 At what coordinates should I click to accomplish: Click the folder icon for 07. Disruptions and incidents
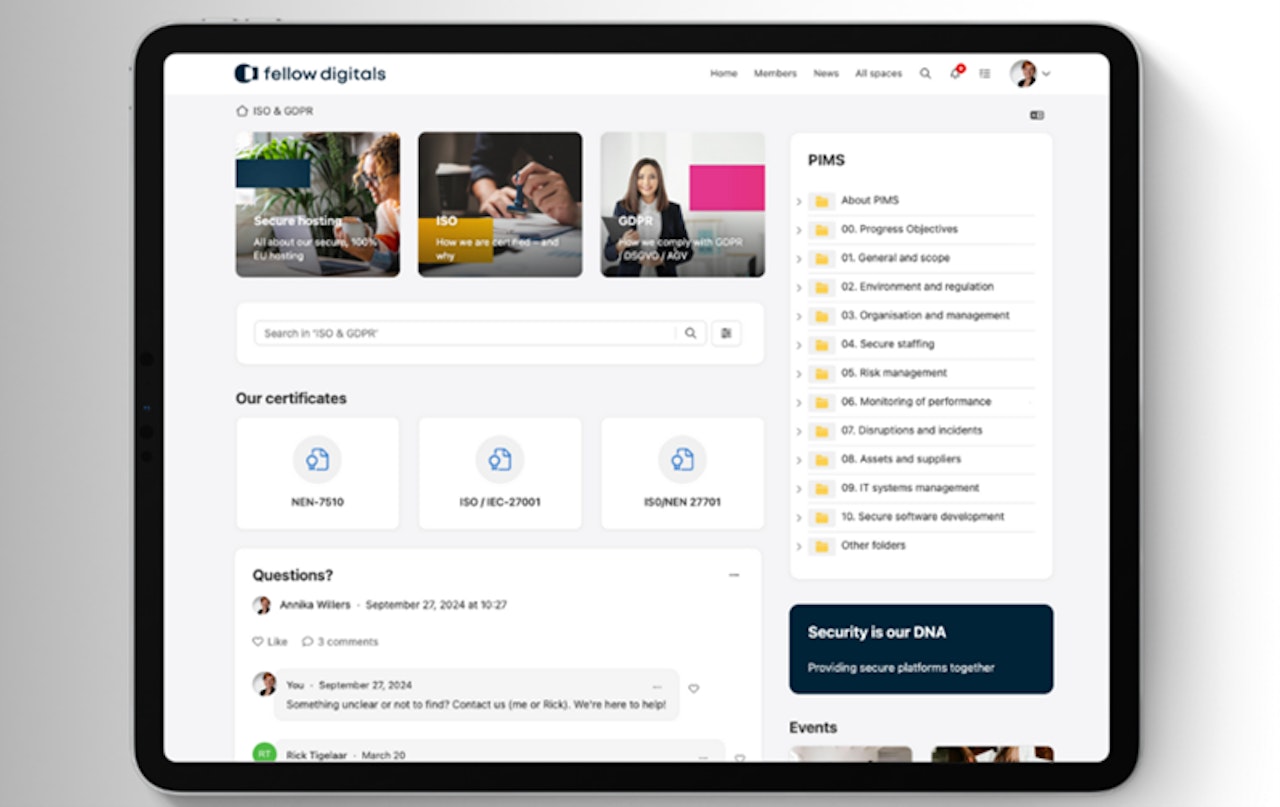pyautogui.click(x=821, y=431)
